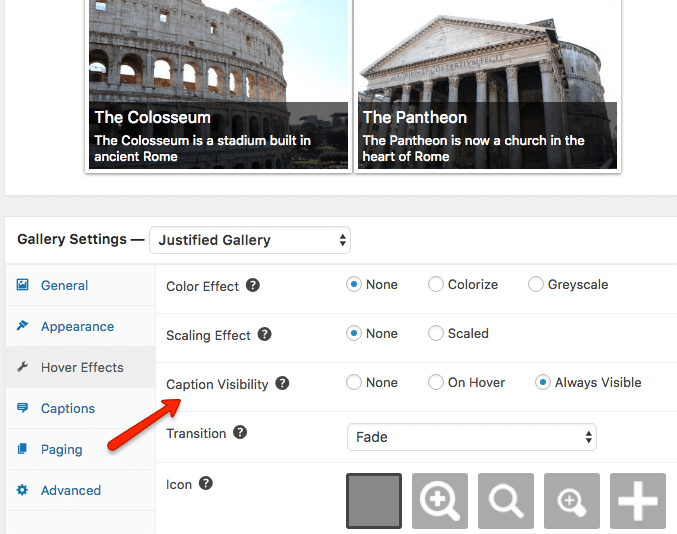
Task: Open the Justified Gallery template dropdown
Action: (x=250, y=240)
